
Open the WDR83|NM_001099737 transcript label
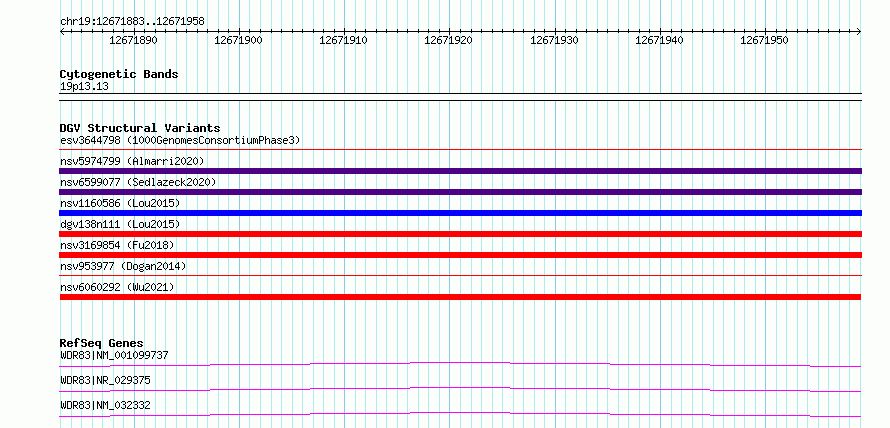pyautogui.click(x=114, y=355)
